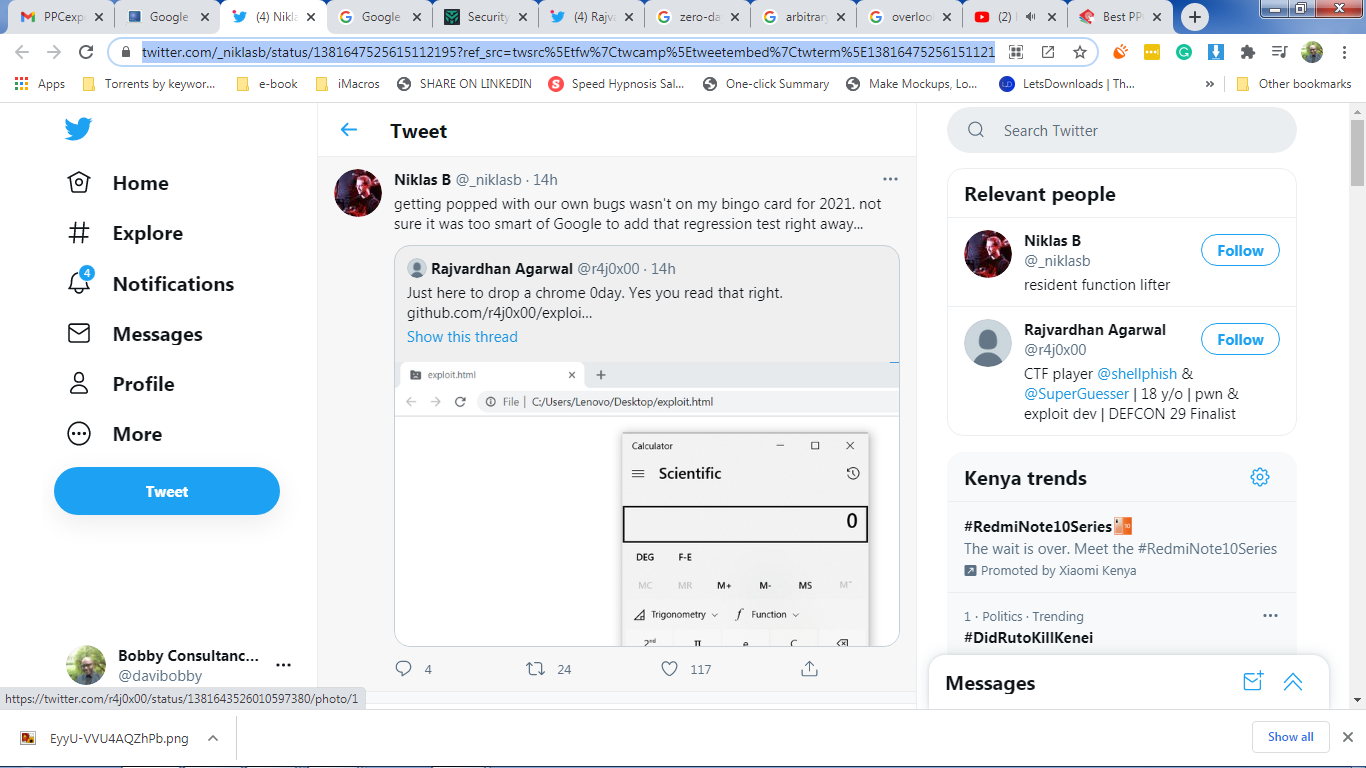The height and width of the screenshot is (768, 1366).
Task: Open three-dot menu on Niklas B tweet
Action: pyautogui.click(x=890, y=180)
